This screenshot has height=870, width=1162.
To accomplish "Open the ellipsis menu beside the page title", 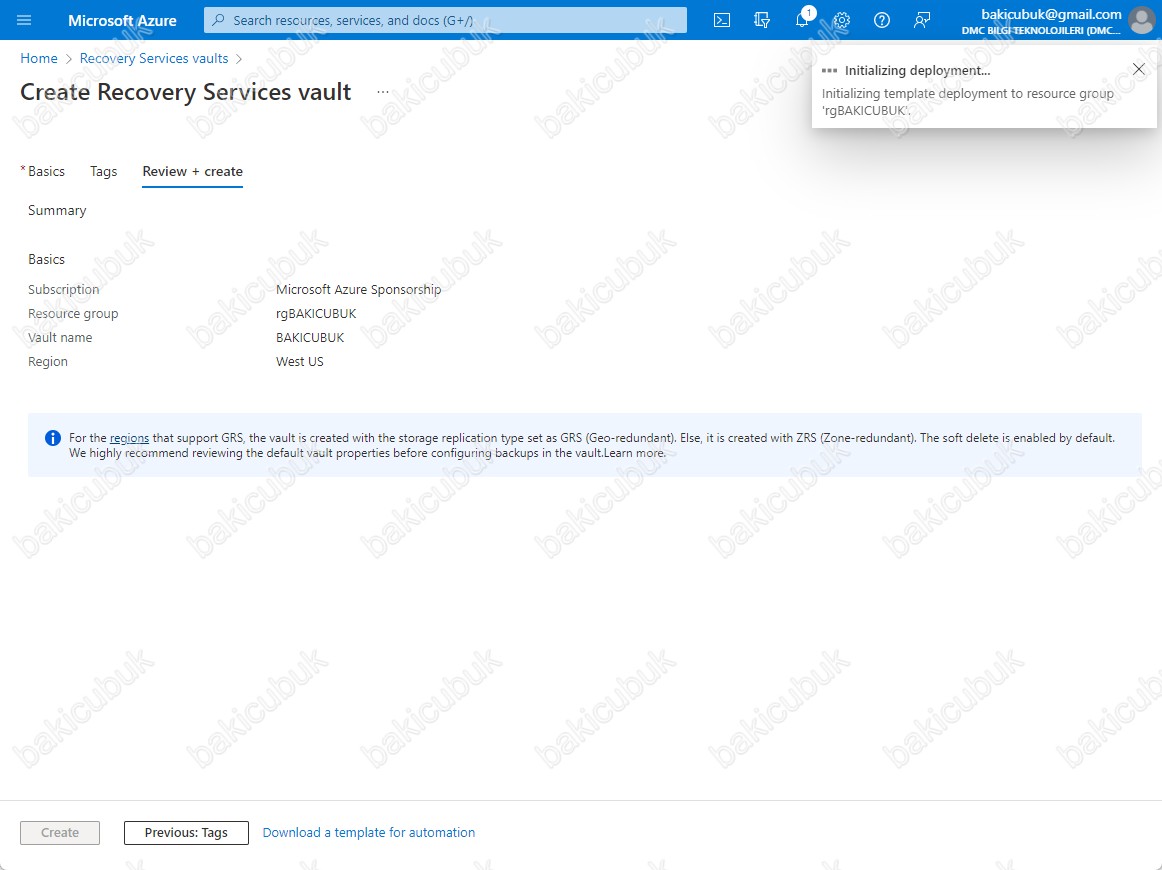I will [x=382, y=92].
